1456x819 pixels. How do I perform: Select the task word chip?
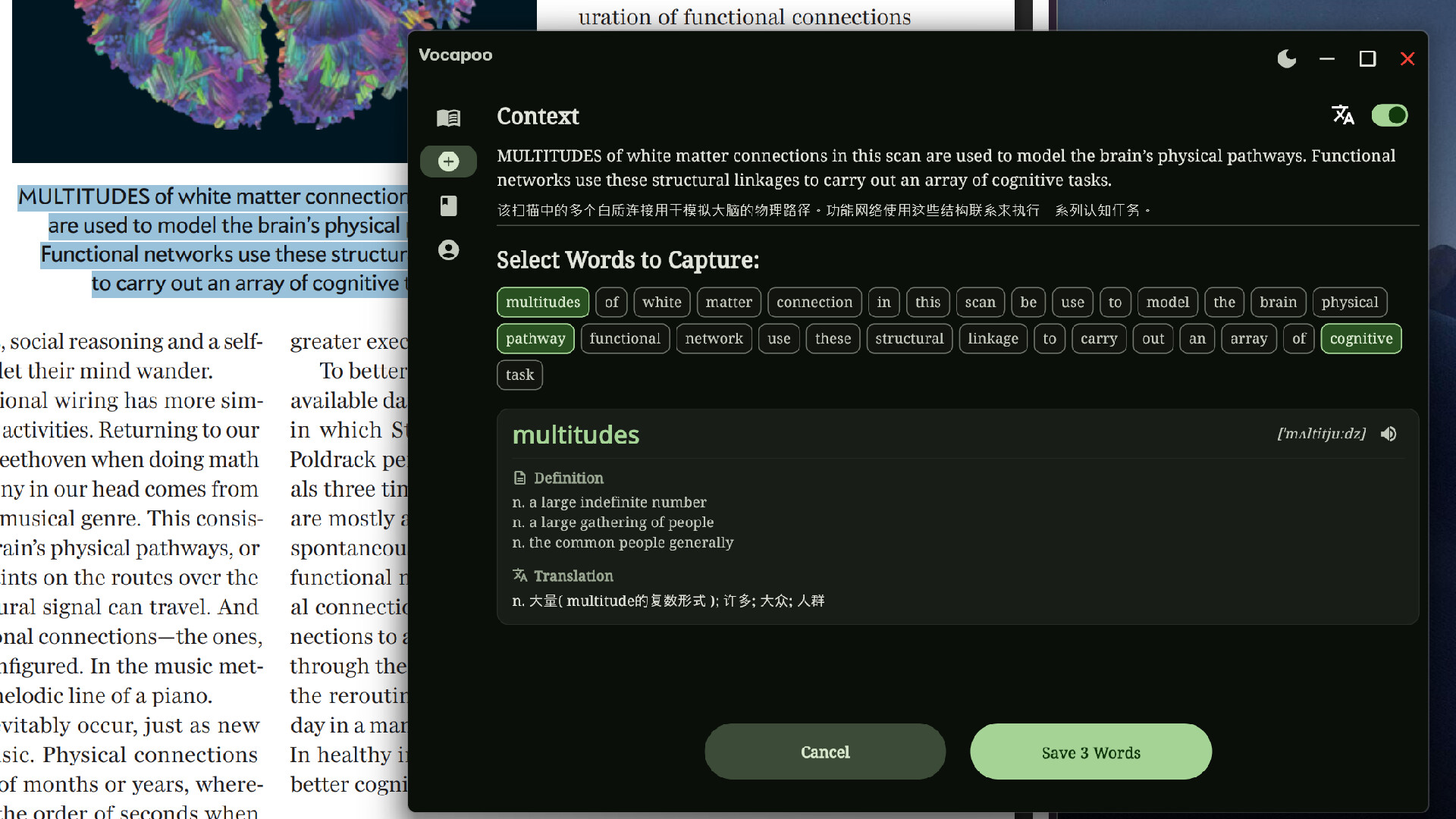click(519, 375)
